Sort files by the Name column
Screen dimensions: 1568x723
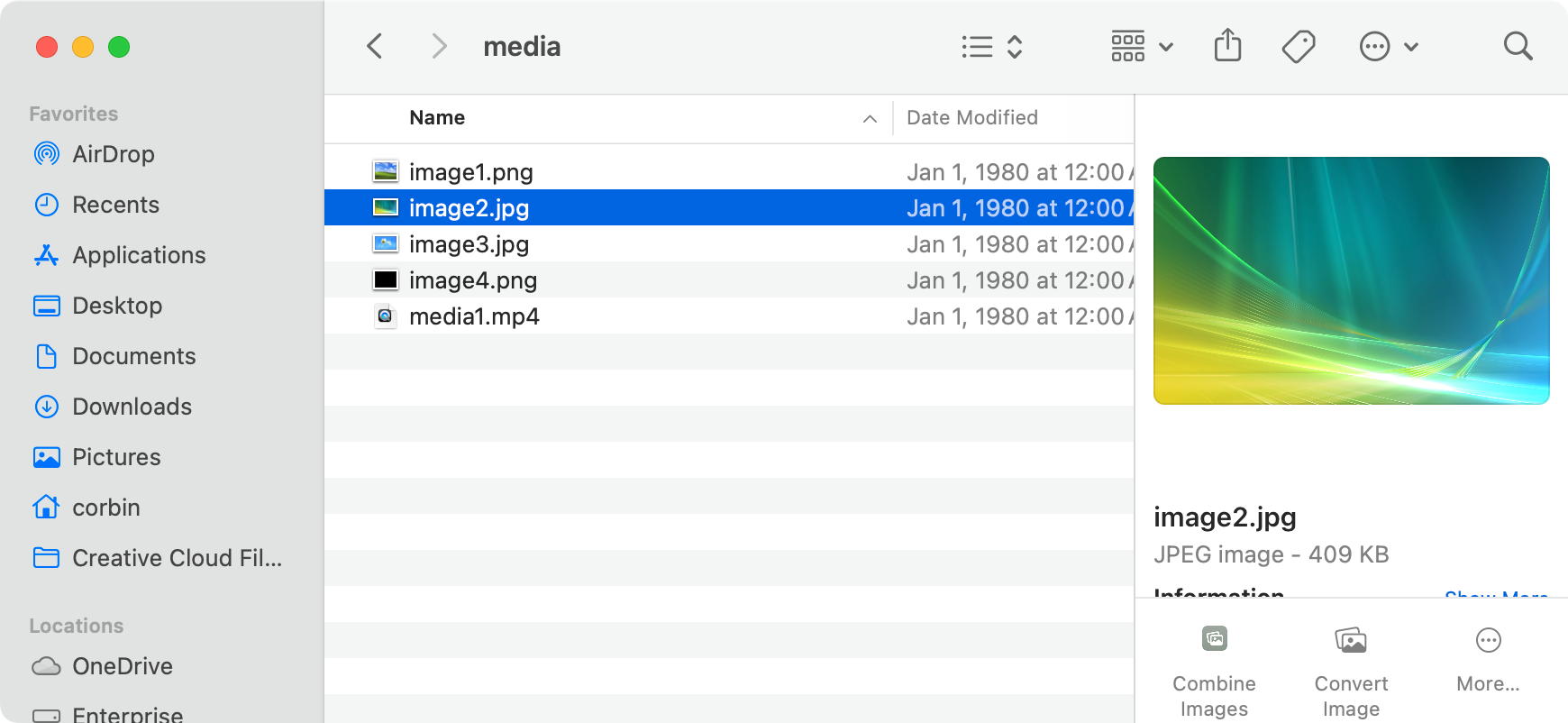point(437,117)
